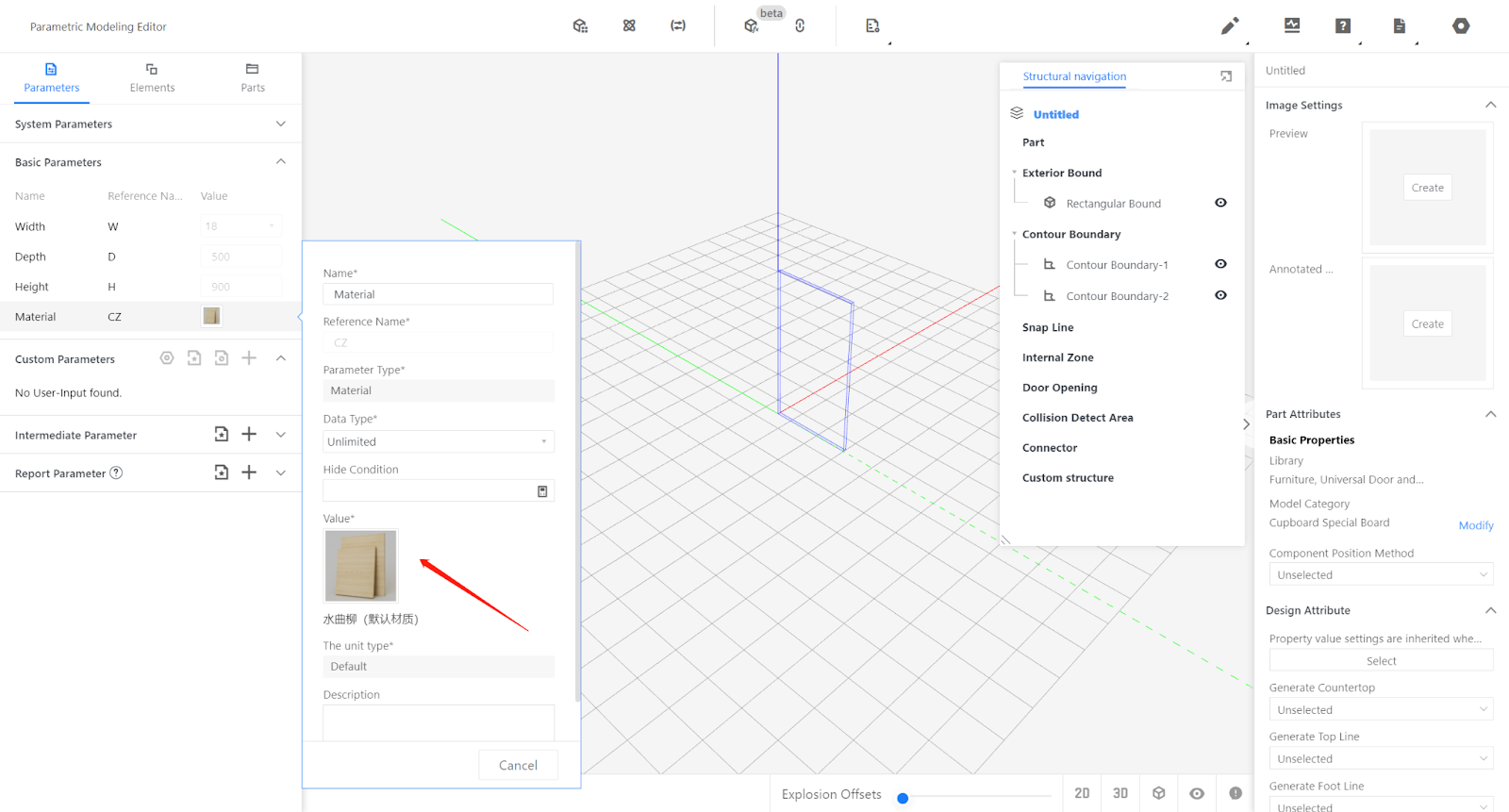Screen dimensions: 1509x812
Task: Open the Parts tab
Action: click(253, 77)
